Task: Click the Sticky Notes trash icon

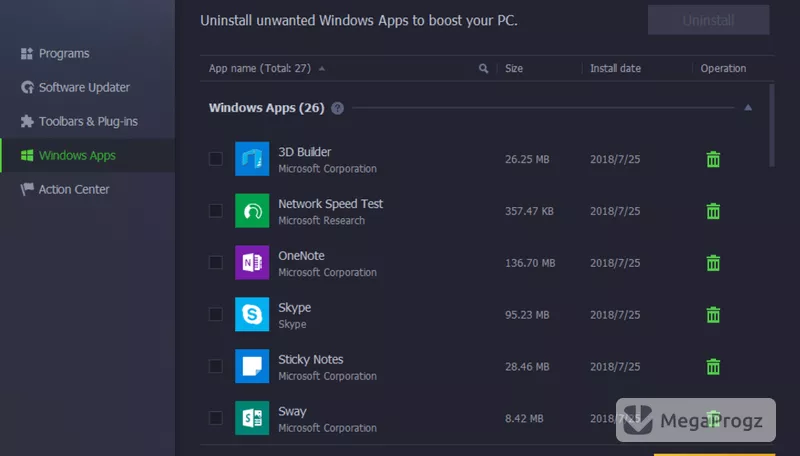Action: [x=713, y=366]
